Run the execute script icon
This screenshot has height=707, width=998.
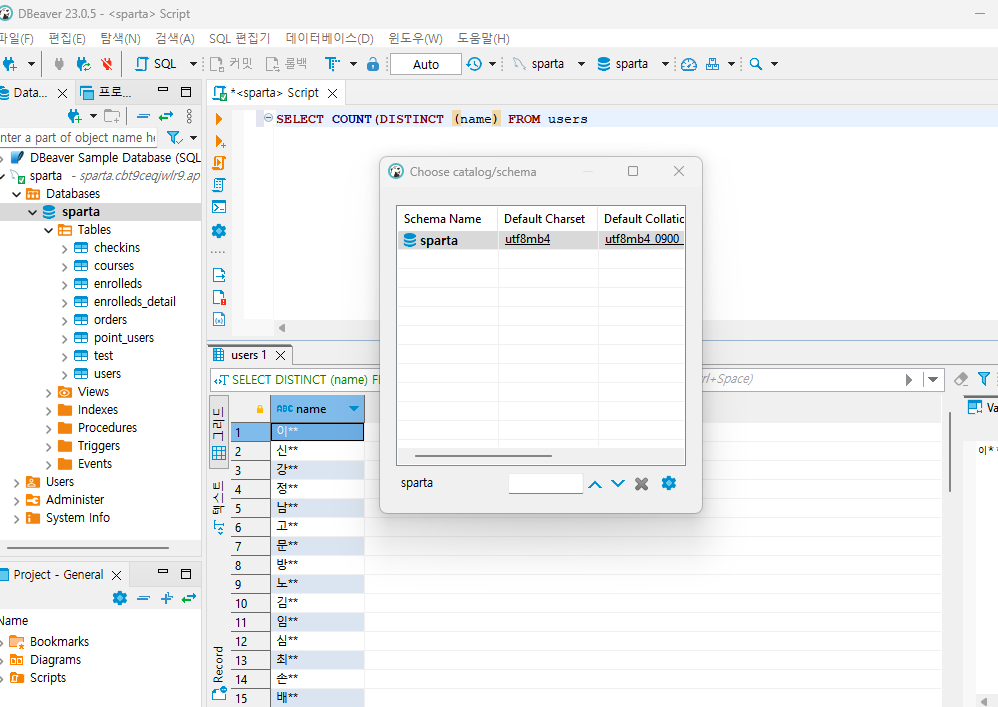[219, 163]
